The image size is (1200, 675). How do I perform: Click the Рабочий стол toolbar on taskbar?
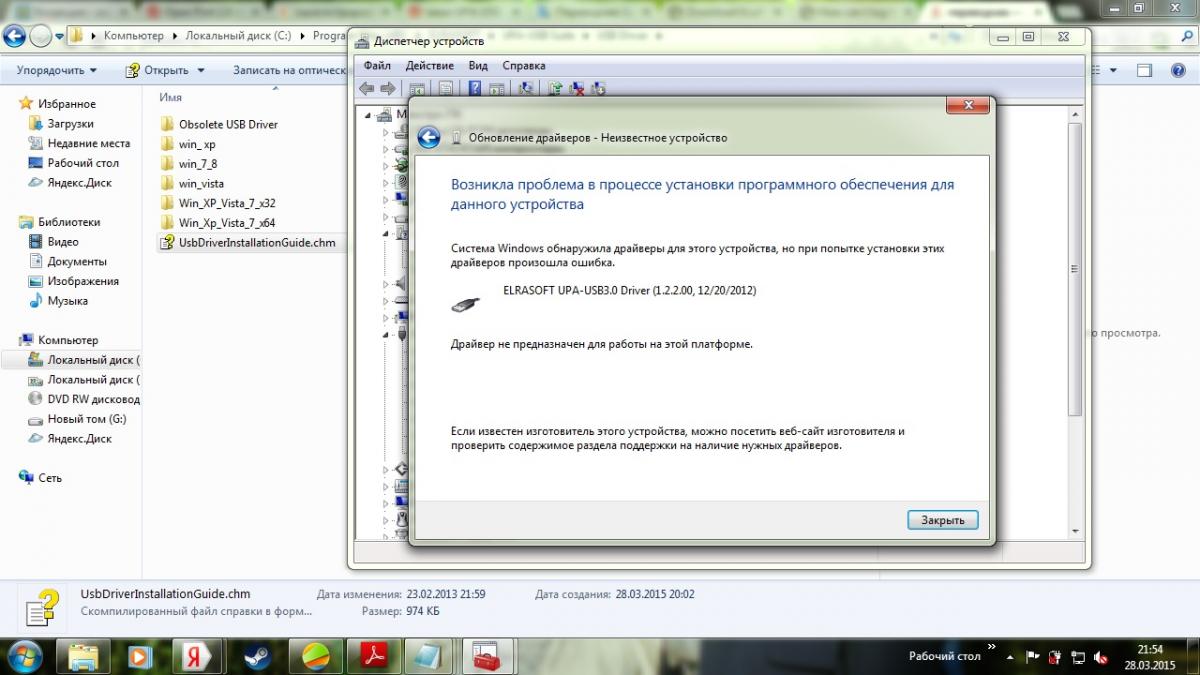944,657
